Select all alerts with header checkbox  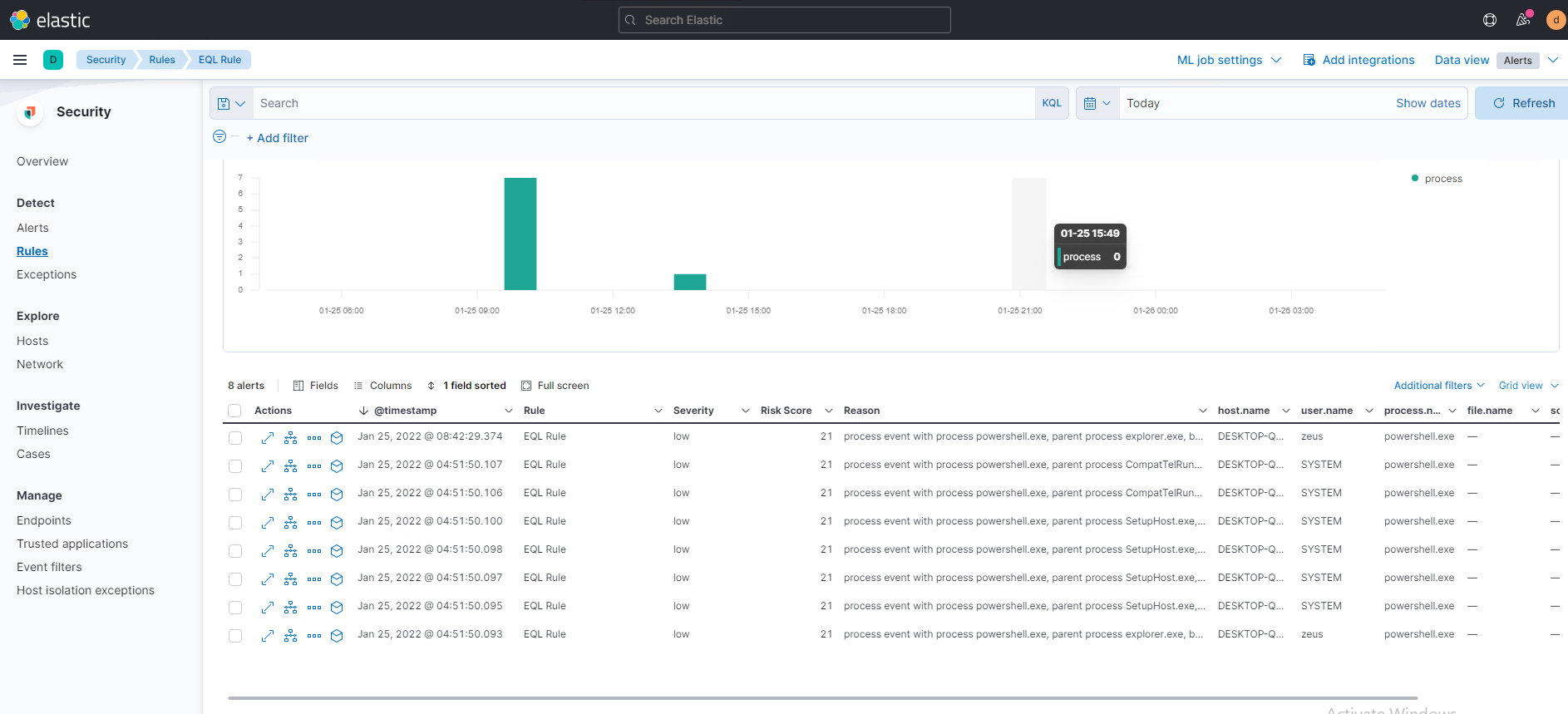234,411
